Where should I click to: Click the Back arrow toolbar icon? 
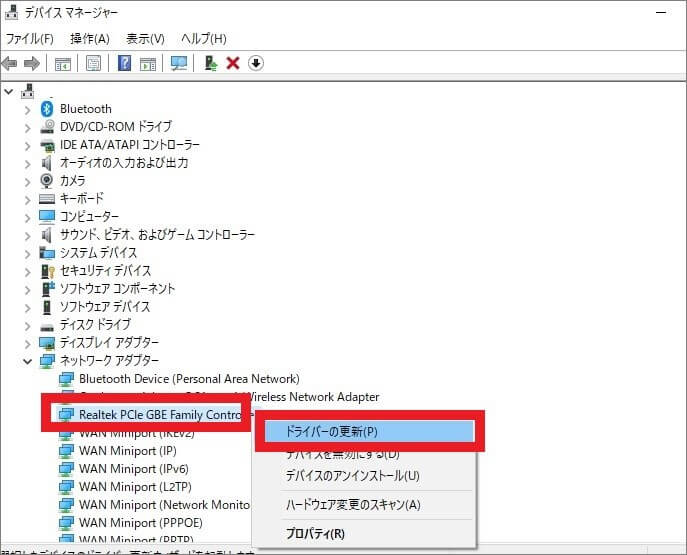(10, 64)
